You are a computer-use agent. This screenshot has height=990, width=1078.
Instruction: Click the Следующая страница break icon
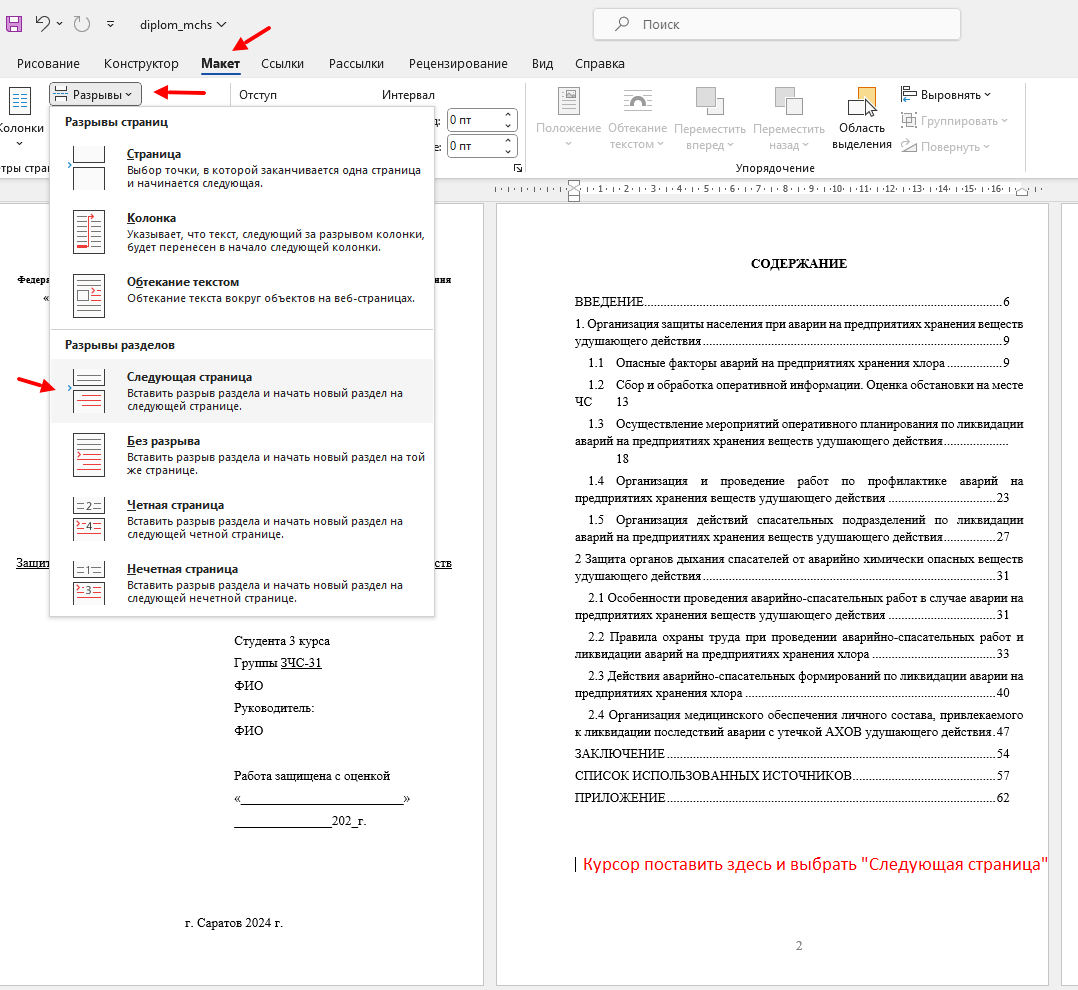(89, 390)
